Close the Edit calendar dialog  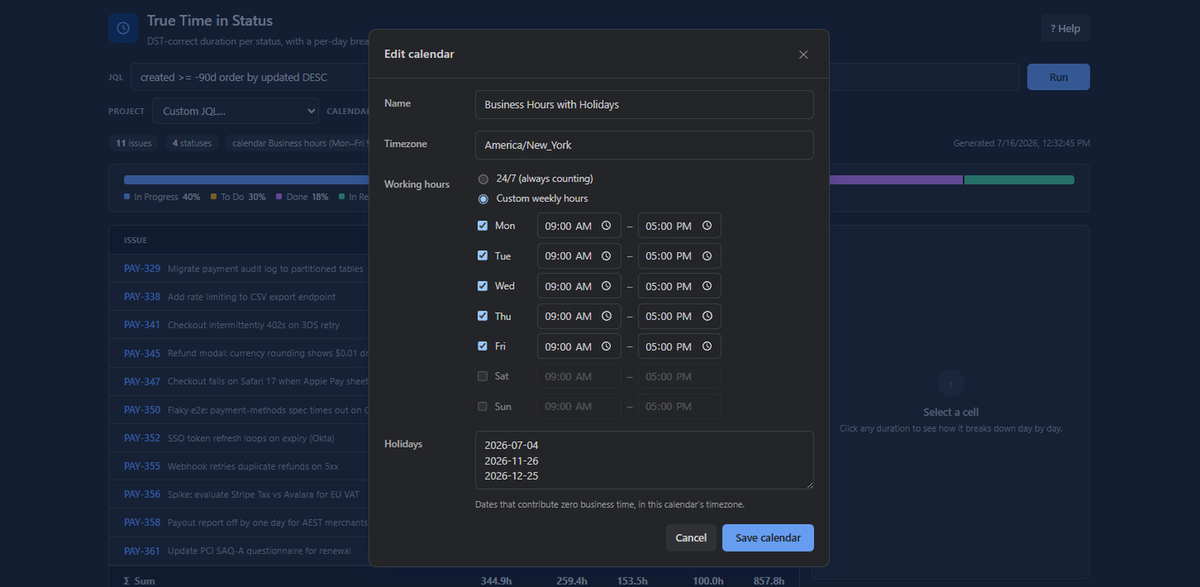[803, 54]
